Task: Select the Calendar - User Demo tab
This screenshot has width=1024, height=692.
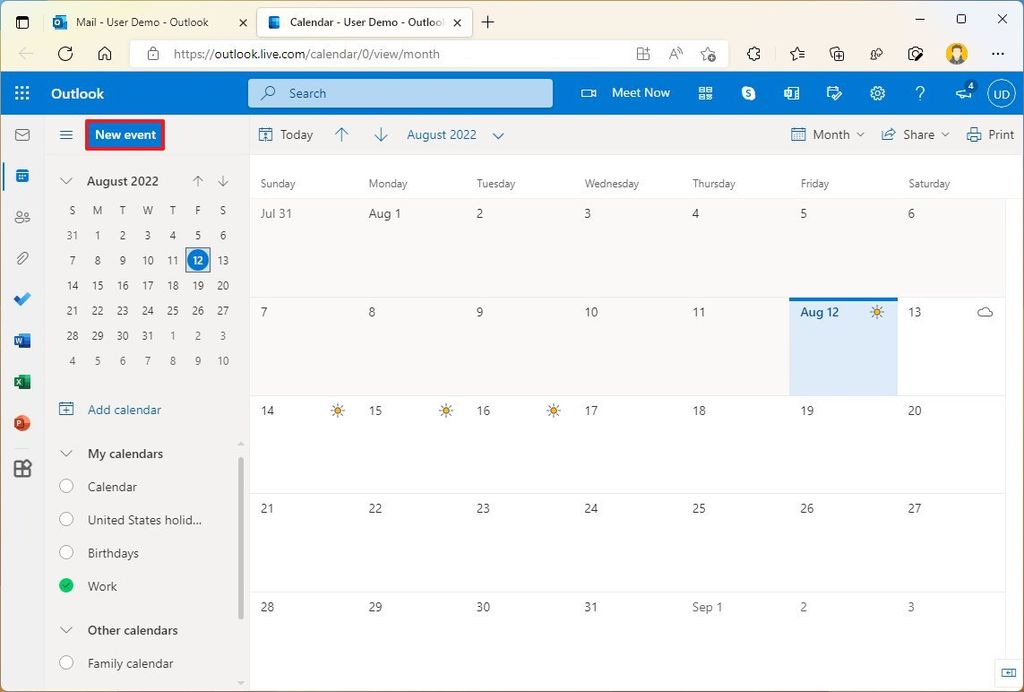Action: tap(366, 22)
